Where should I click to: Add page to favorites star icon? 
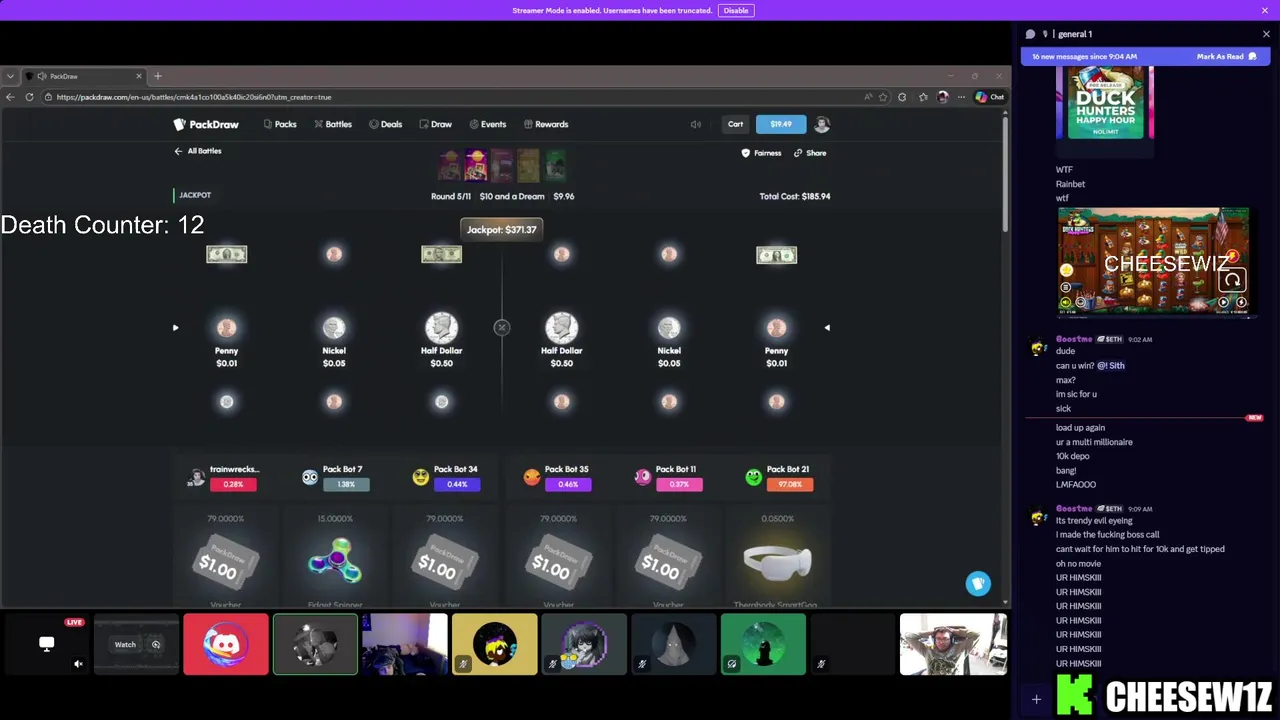883,97
